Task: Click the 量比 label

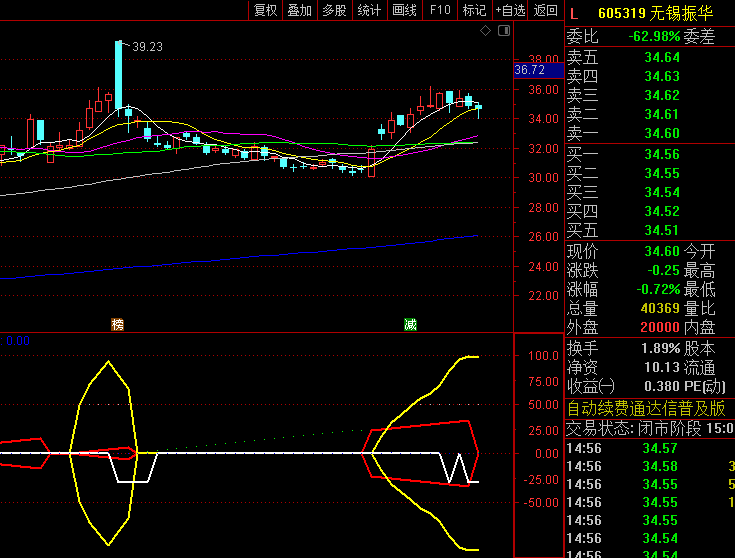Action: 699,309
